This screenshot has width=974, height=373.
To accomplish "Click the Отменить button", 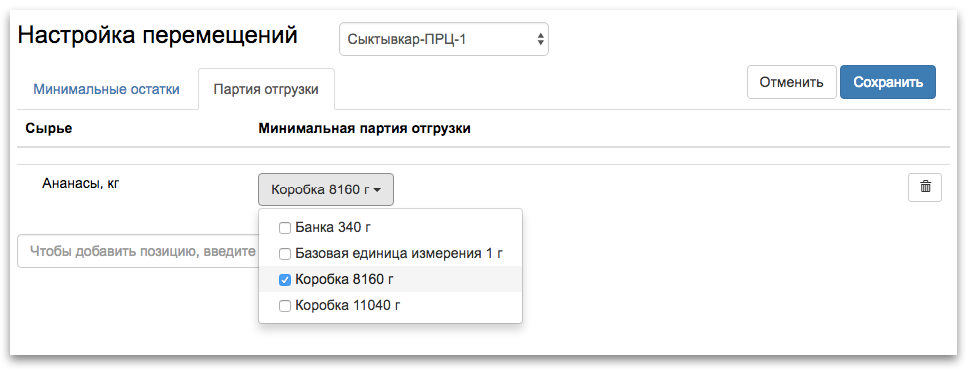I will click(x=791, y=82).
